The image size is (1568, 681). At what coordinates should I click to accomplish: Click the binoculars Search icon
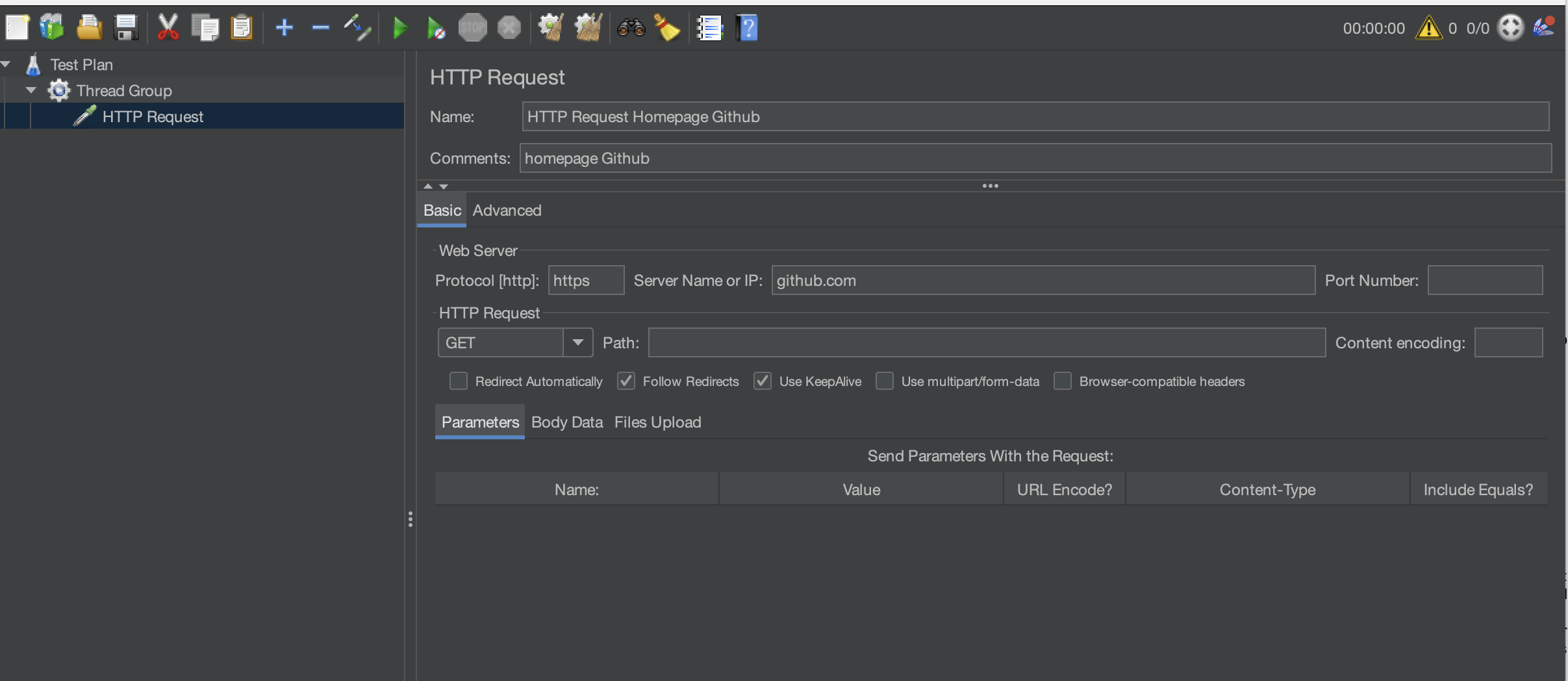(630, 28)
